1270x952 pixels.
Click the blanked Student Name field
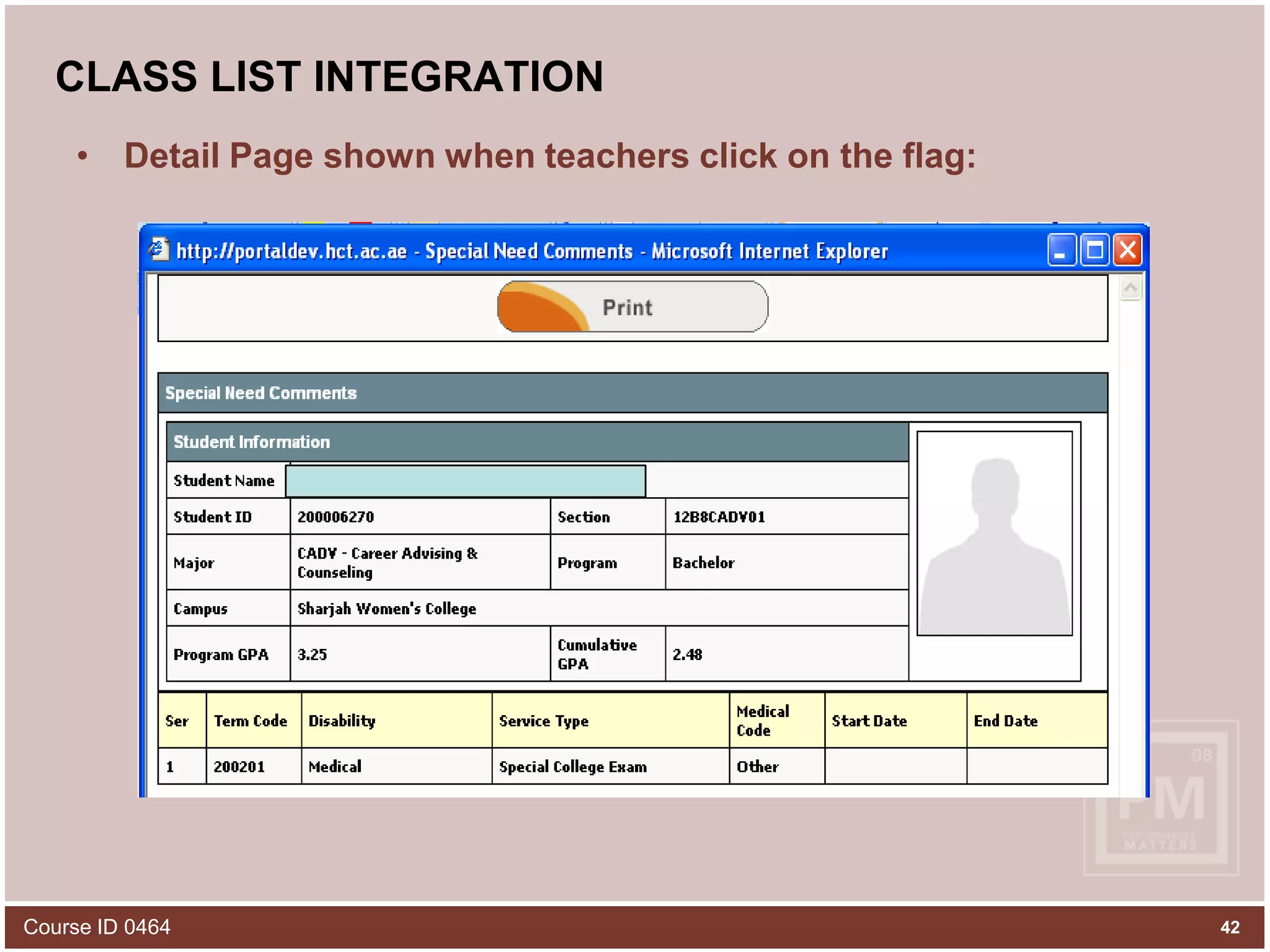466,481
